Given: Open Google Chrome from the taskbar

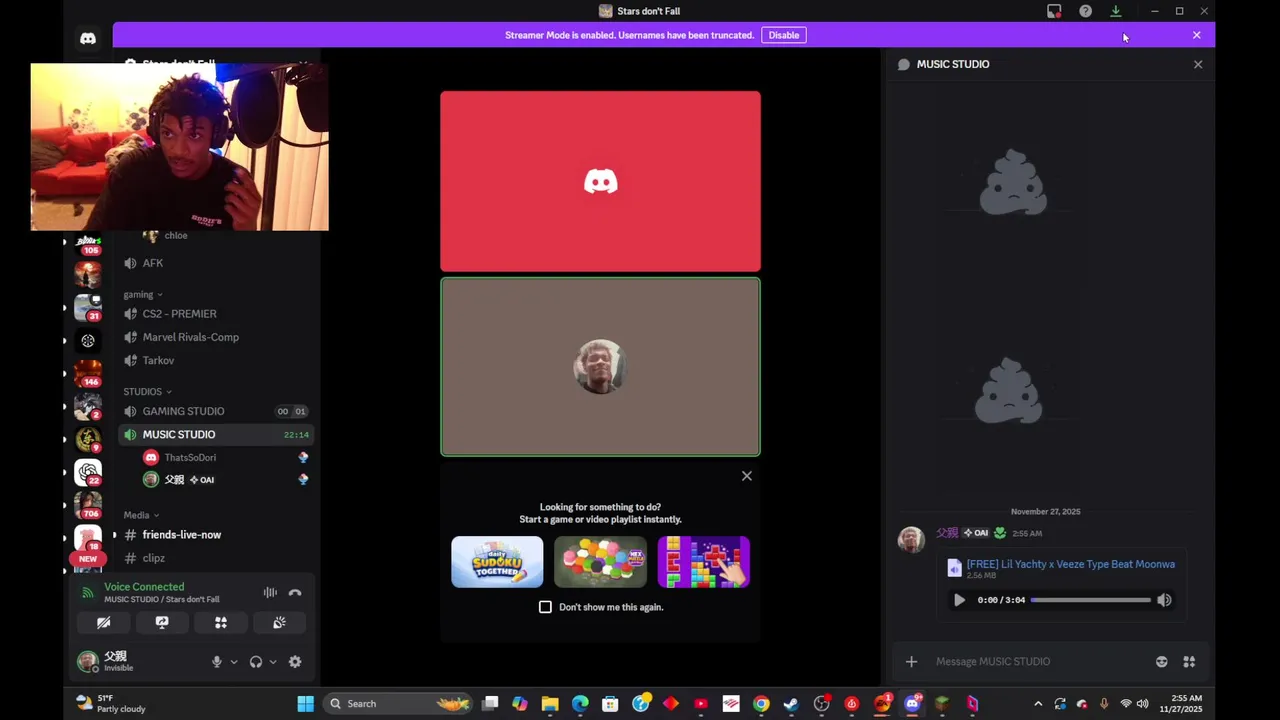Looking at the screenshot, I should click(761, 704).
